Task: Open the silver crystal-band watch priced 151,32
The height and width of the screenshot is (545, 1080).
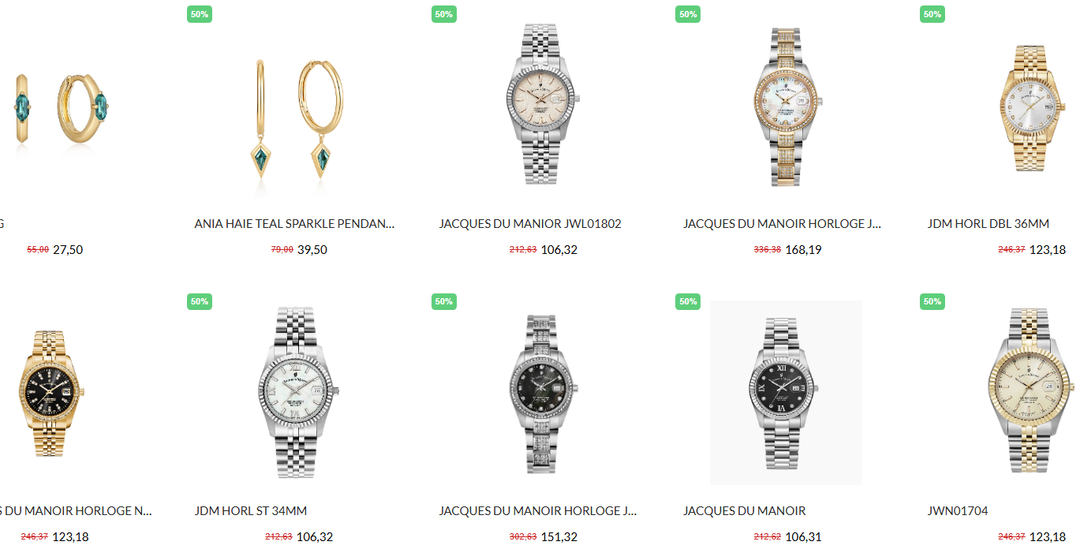Action: click(x=542, y=393)
